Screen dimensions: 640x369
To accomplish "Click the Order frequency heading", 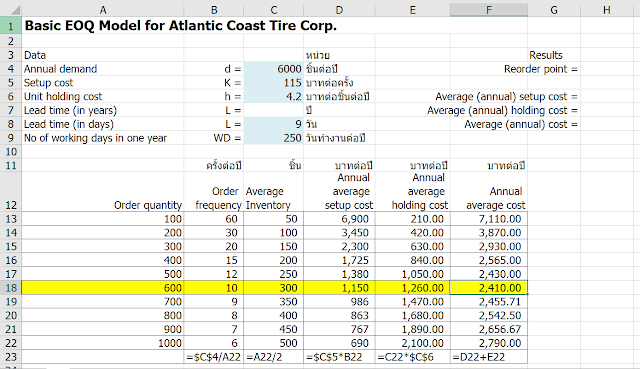I will (218, 198).
